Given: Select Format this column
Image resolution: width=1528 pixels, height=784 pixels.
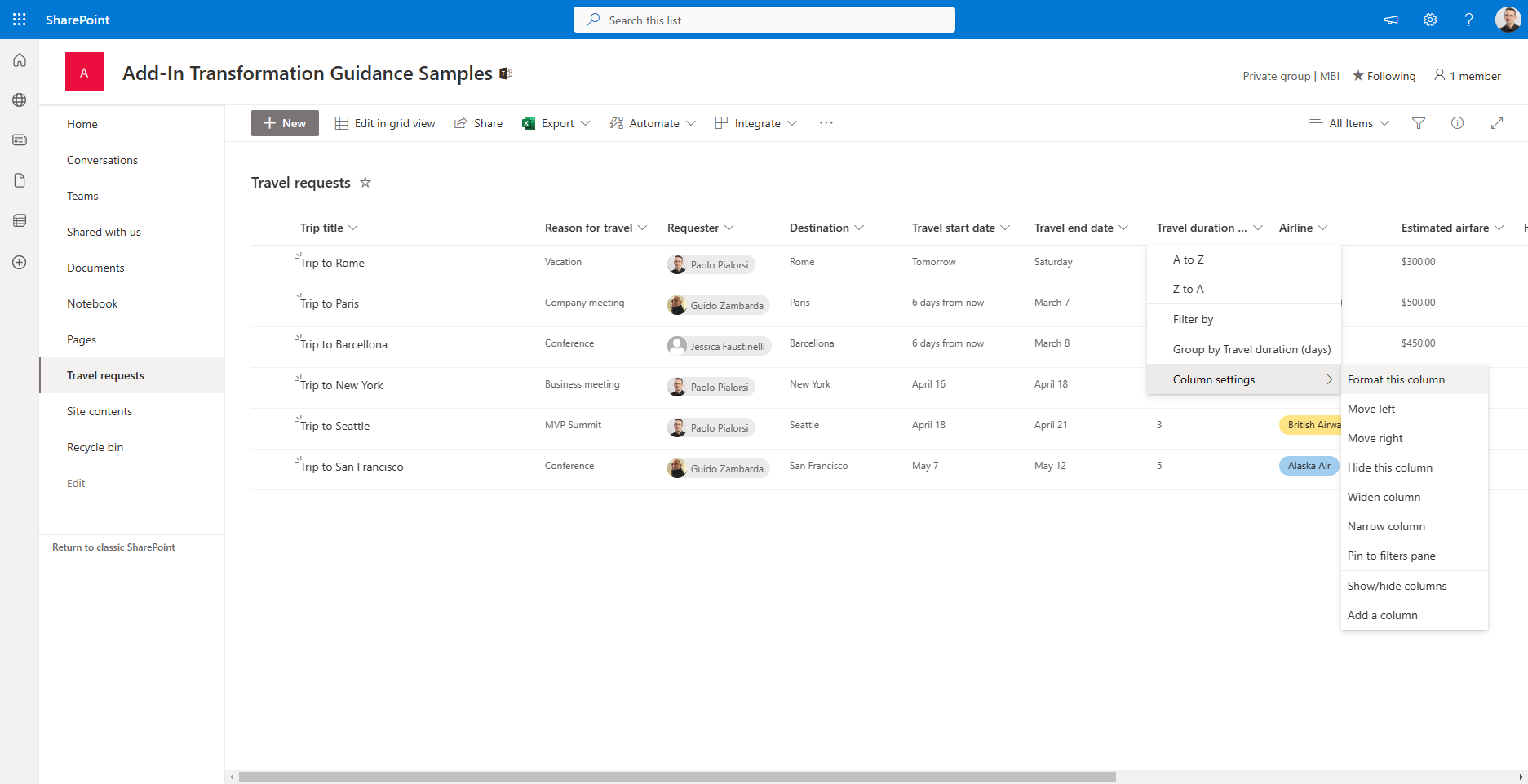Looking at the screenshot, I should [1397, 379].
